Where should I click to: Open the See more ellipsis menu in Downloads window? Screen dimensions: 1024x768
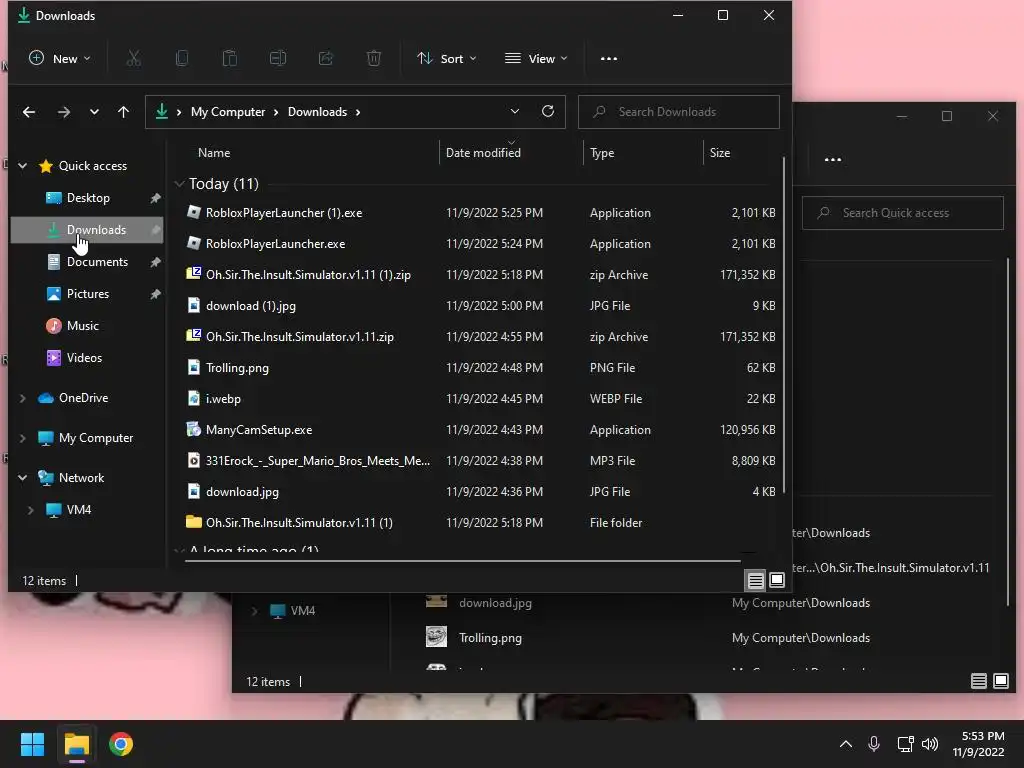(609, 59)
